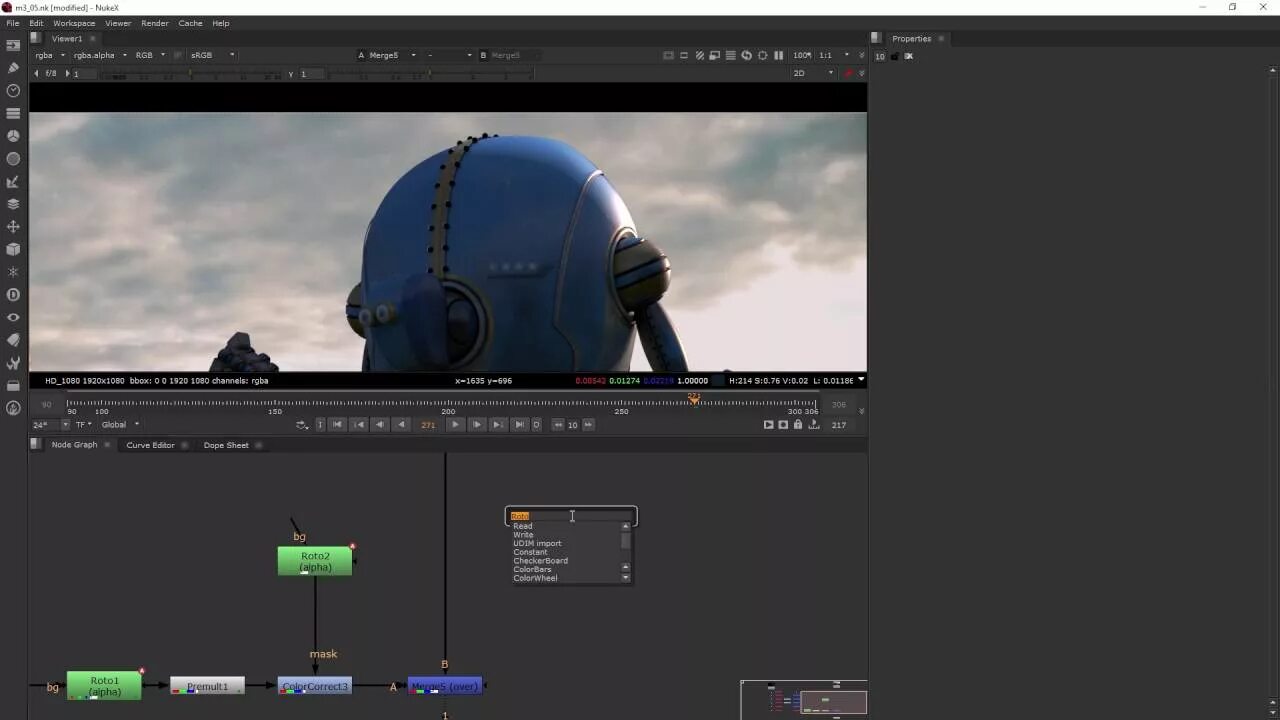Viewport: 1280px width, 720px height.
Task: Open the Render menu
Action: coord(155,23)
